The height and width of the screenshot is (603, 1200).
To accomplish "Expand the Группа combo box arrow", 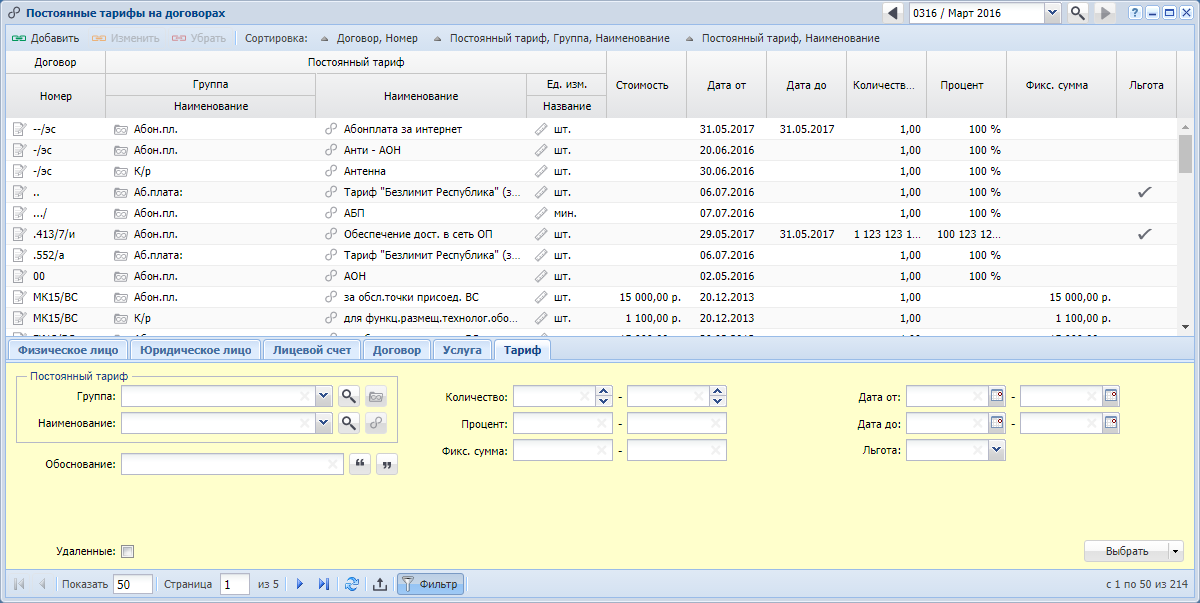I will 323,397.
